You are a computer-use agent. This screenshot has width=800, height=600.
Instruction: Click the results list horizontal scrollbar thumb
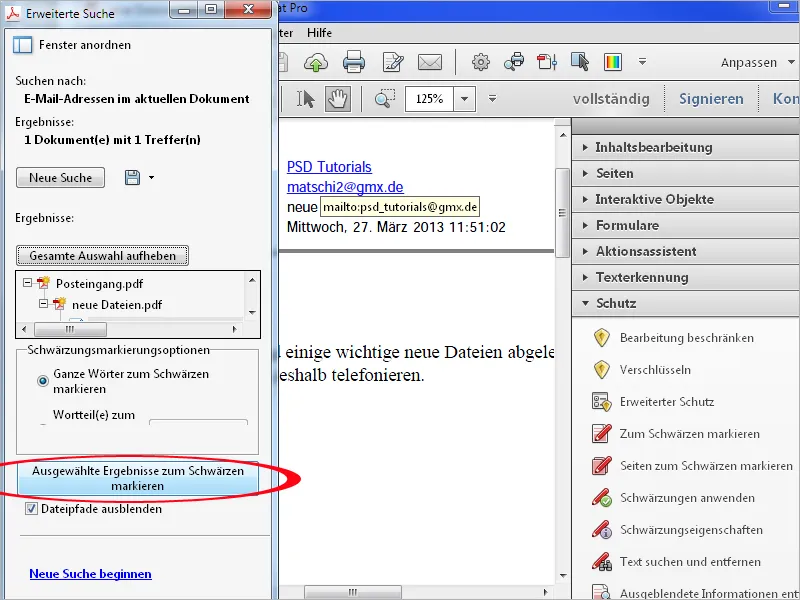(x=70, y=330)
